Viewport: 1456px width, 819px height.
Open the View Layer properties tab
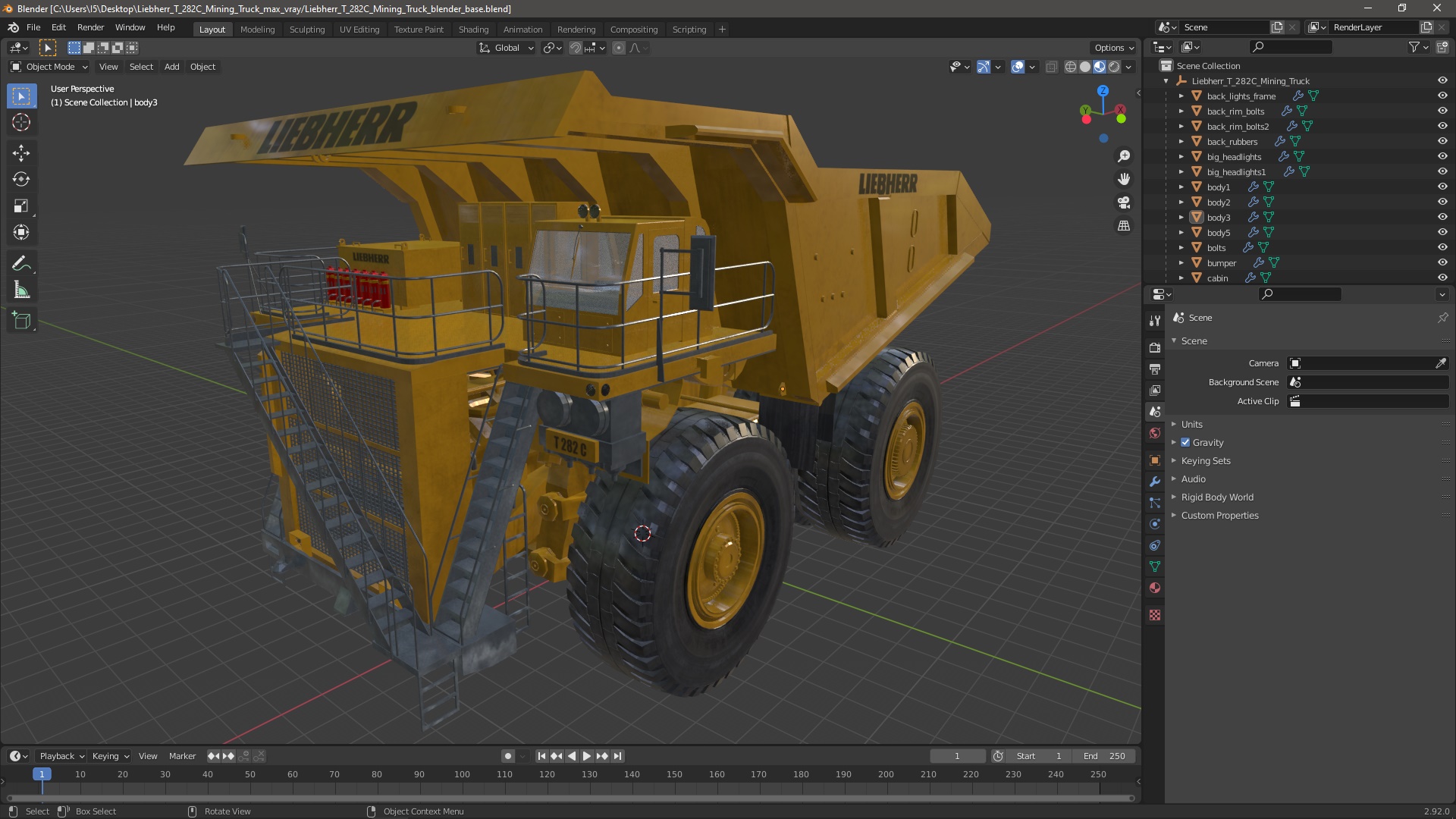click(1155, 391)
